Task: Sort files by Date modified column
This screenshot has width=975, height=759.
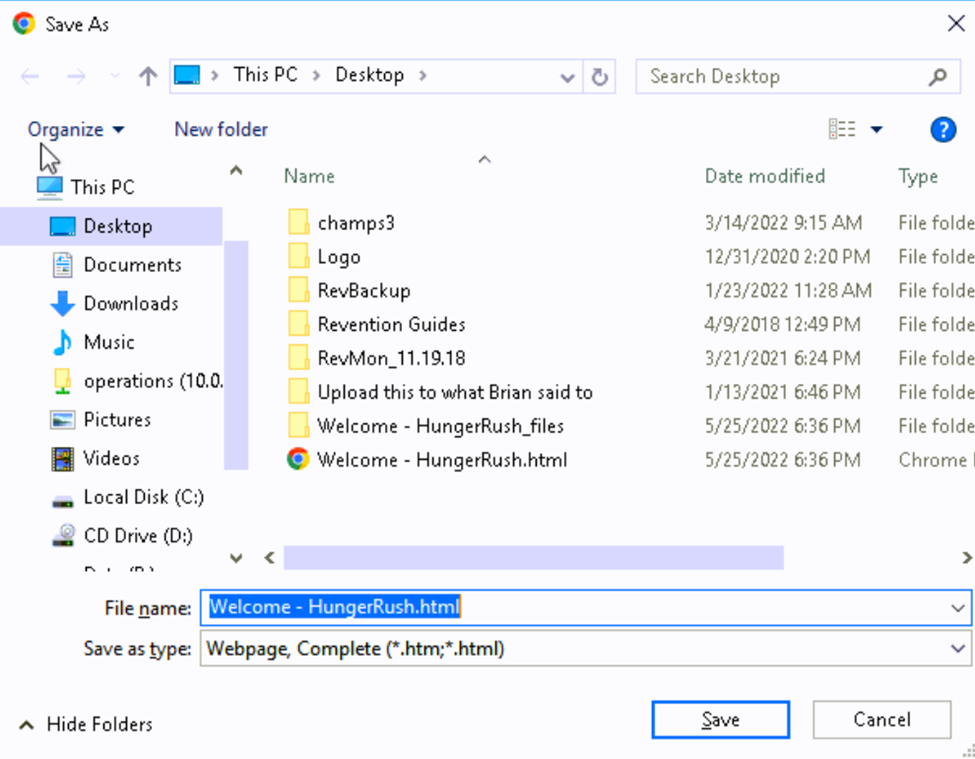Action: tap(765, 176)
